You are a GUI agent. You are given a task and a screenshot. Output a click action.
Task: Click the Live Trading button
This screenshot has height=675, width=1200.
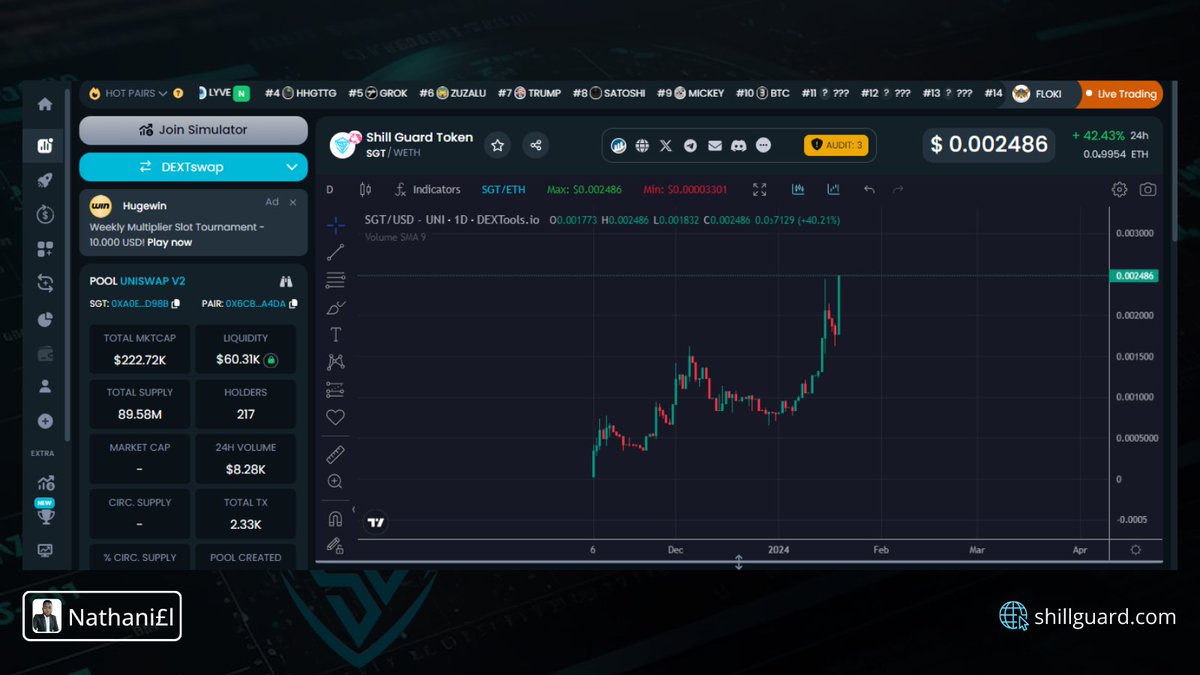pos(1119,94)
